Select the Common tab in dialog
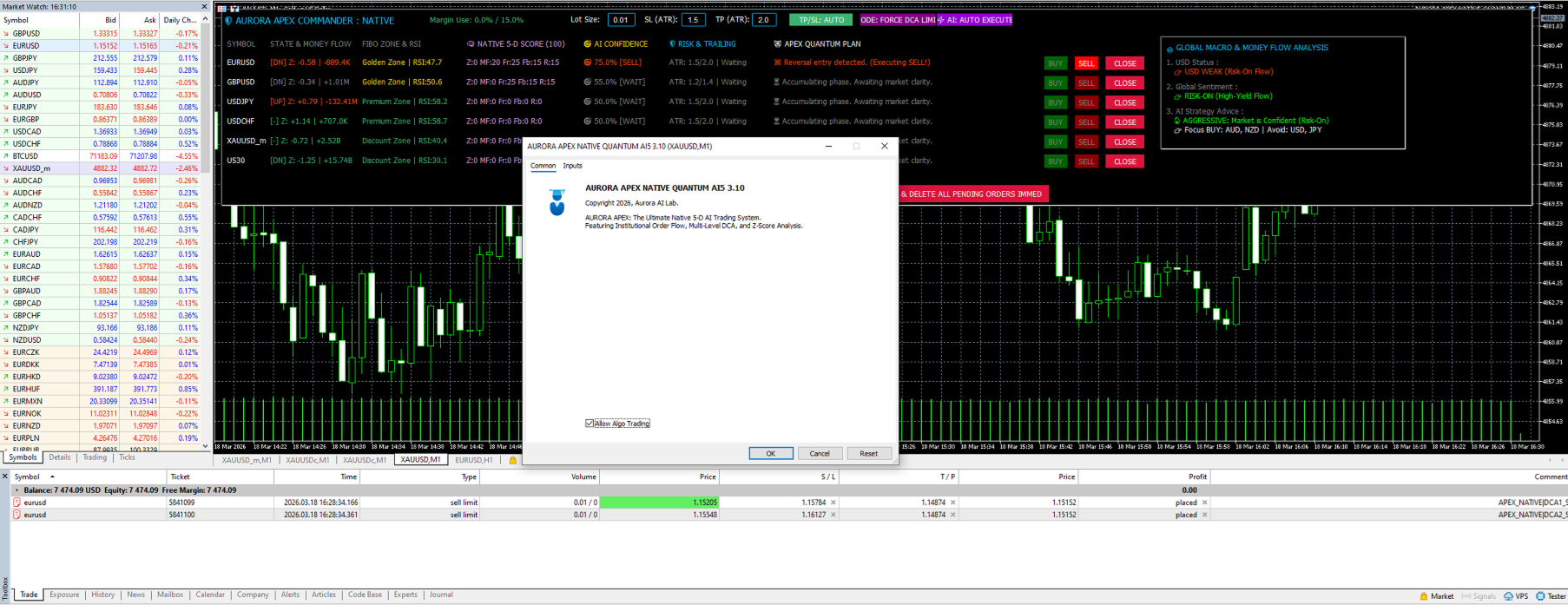Viewport: 1568px width, 605px height. pos(543,166)
